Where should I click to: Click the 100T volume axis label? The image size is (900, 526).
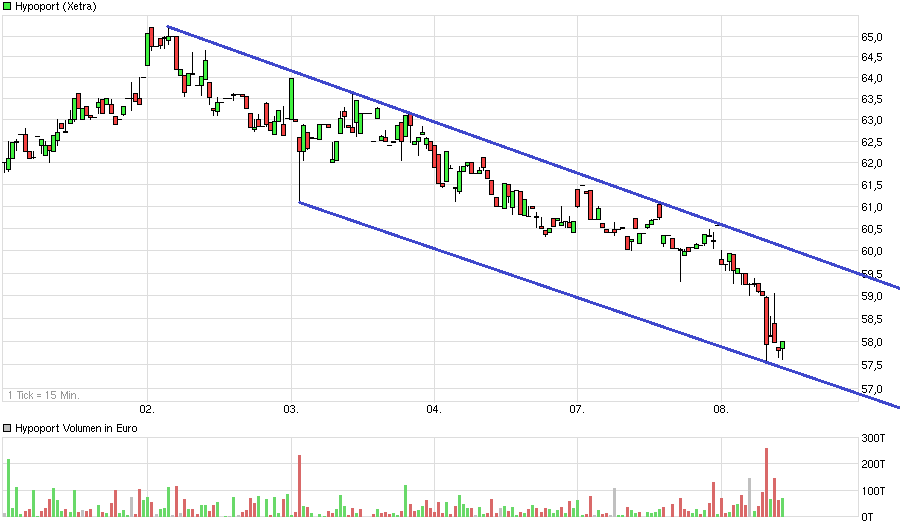pyautogui.click(x=874, y=491)
